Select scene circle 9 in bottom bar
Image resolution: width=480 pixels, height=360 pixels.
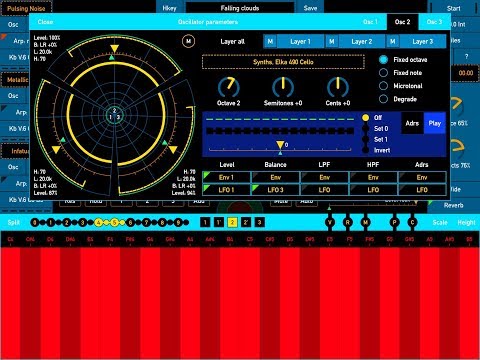[x=178, y=222]
